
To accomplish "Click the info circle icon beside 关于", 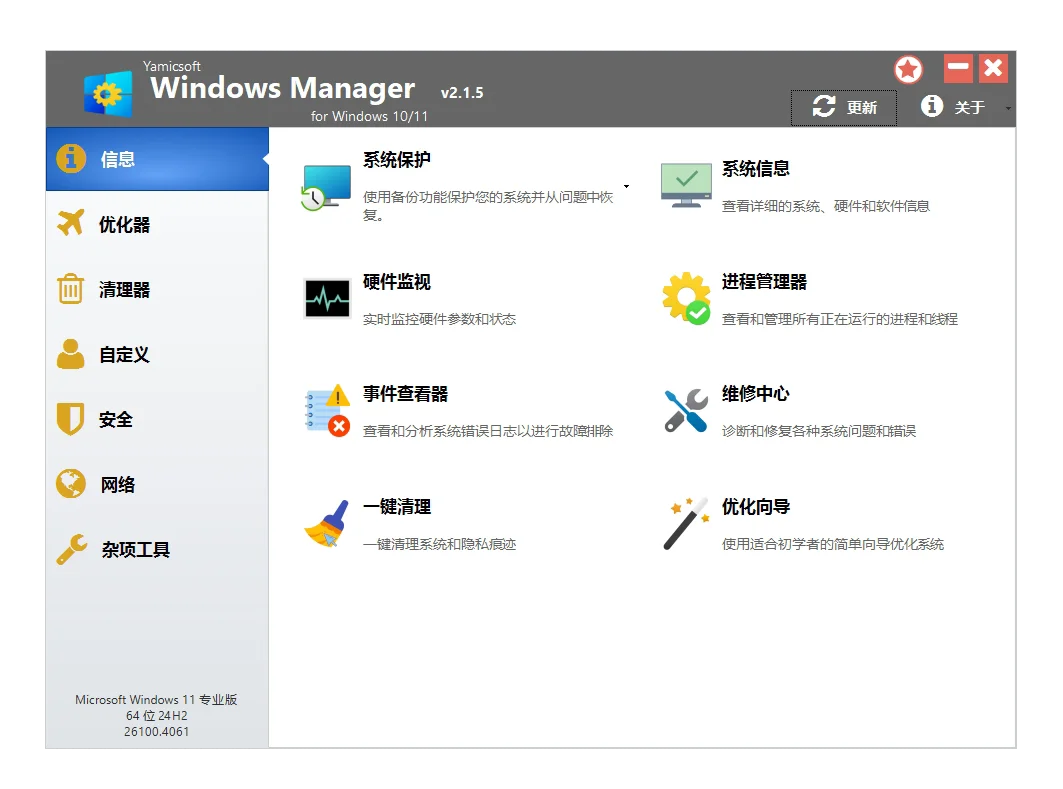I will click(931, 106).
